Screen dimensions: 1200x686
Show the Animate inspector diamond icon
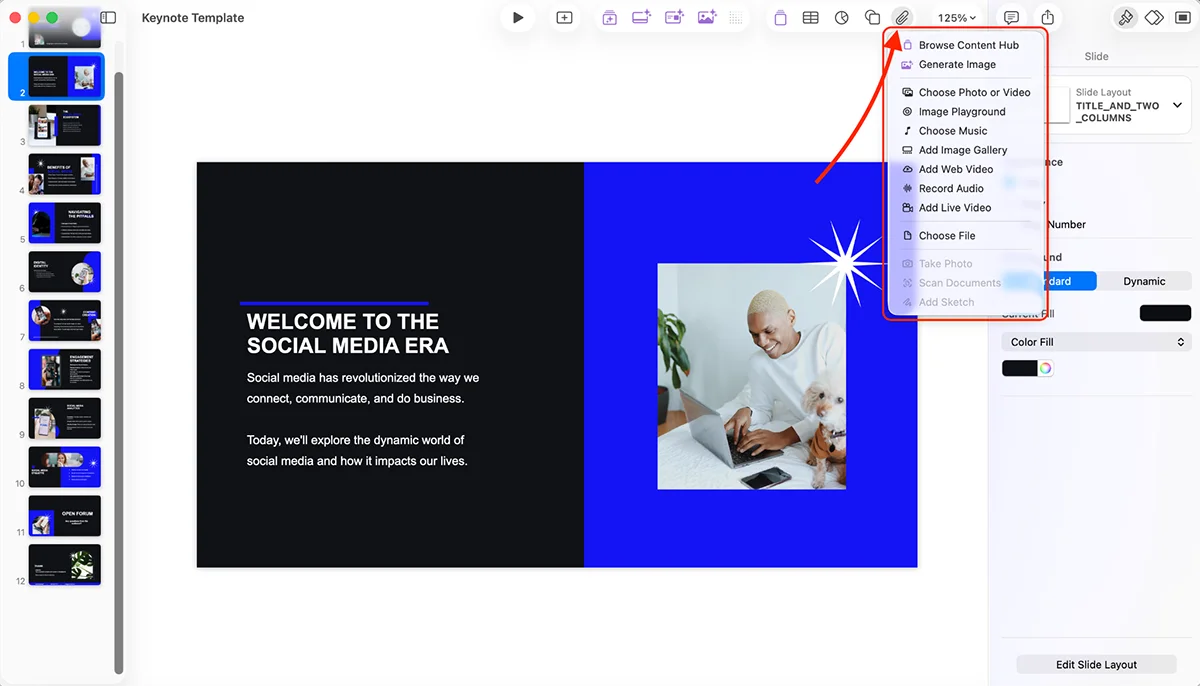1154,18
